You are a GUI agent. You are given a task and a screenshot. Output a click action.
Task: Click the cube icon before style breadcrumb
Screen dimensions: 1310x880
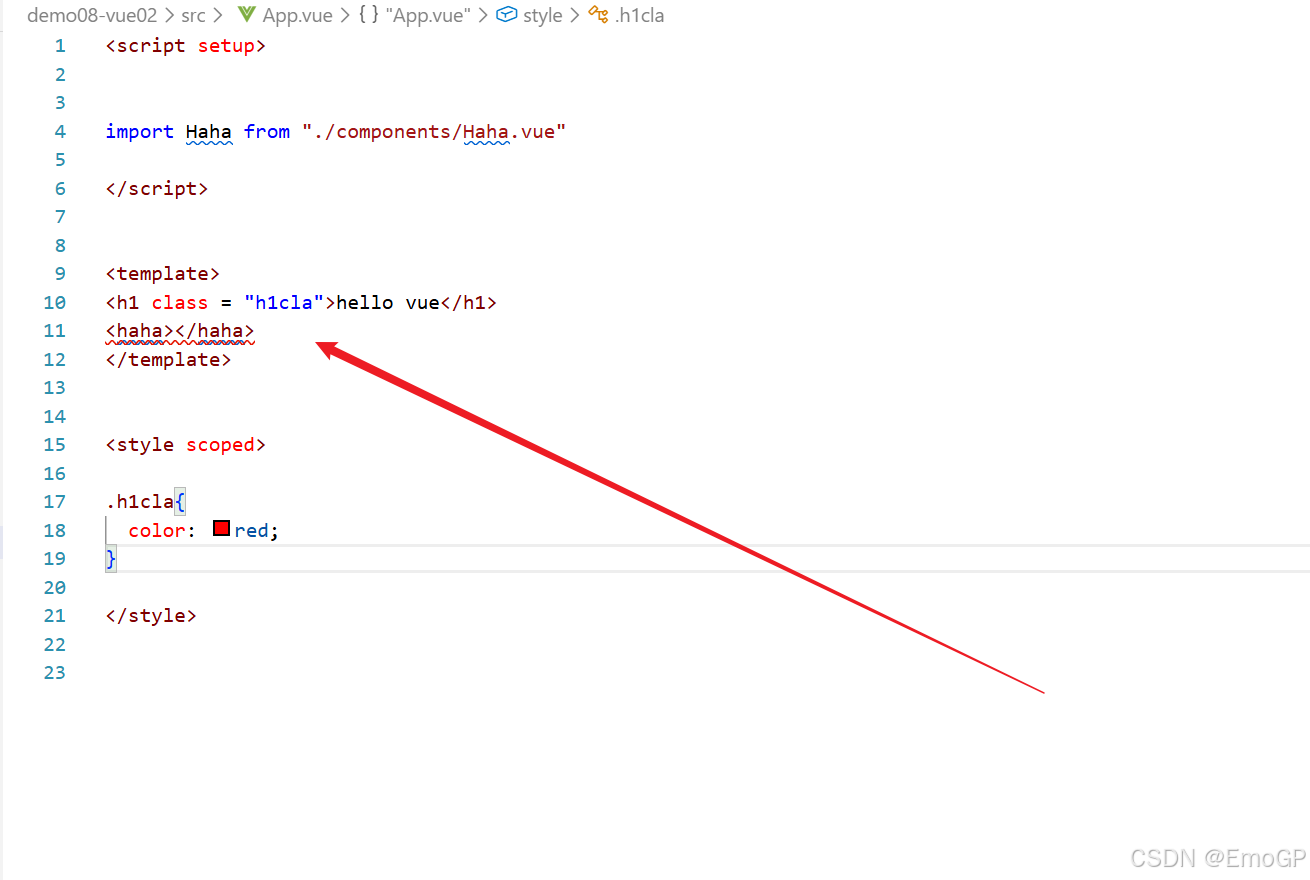506,15
